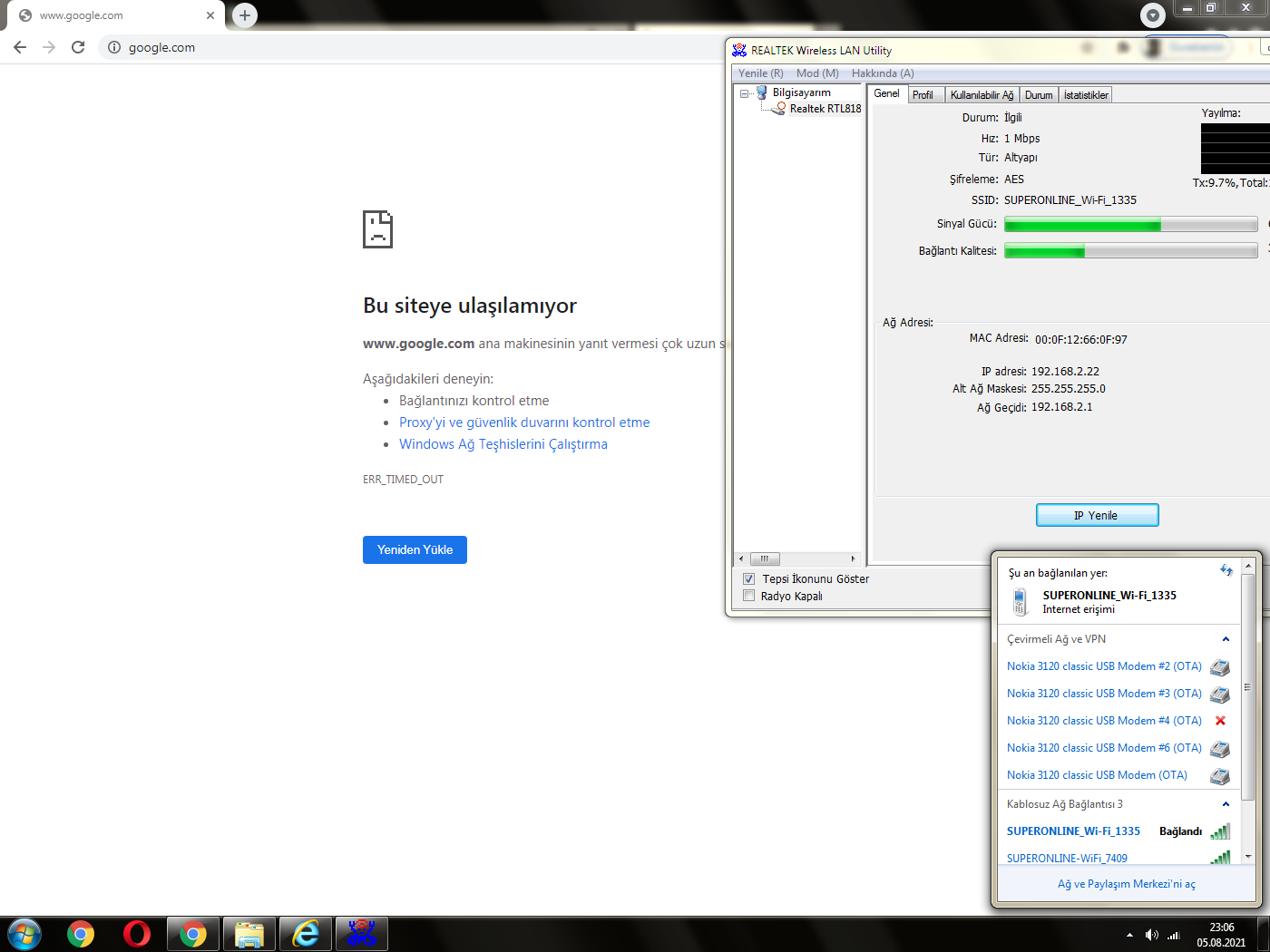
Task: Launch Internet Explorer from the taskbar
Action: click(306, 934)
